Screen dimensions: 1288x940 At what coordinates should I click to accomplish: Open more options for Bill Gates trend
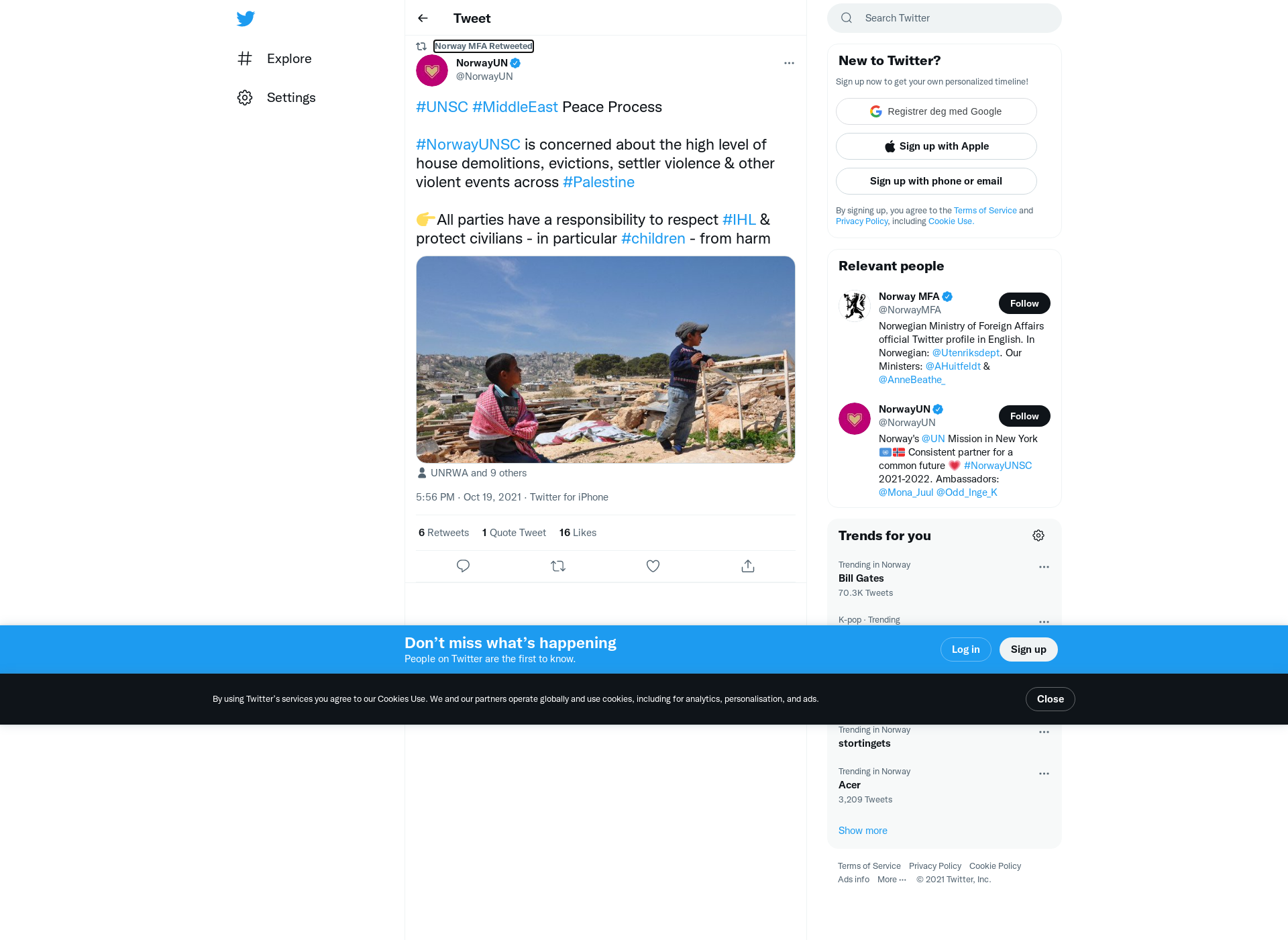click(x=1044, y=567)
